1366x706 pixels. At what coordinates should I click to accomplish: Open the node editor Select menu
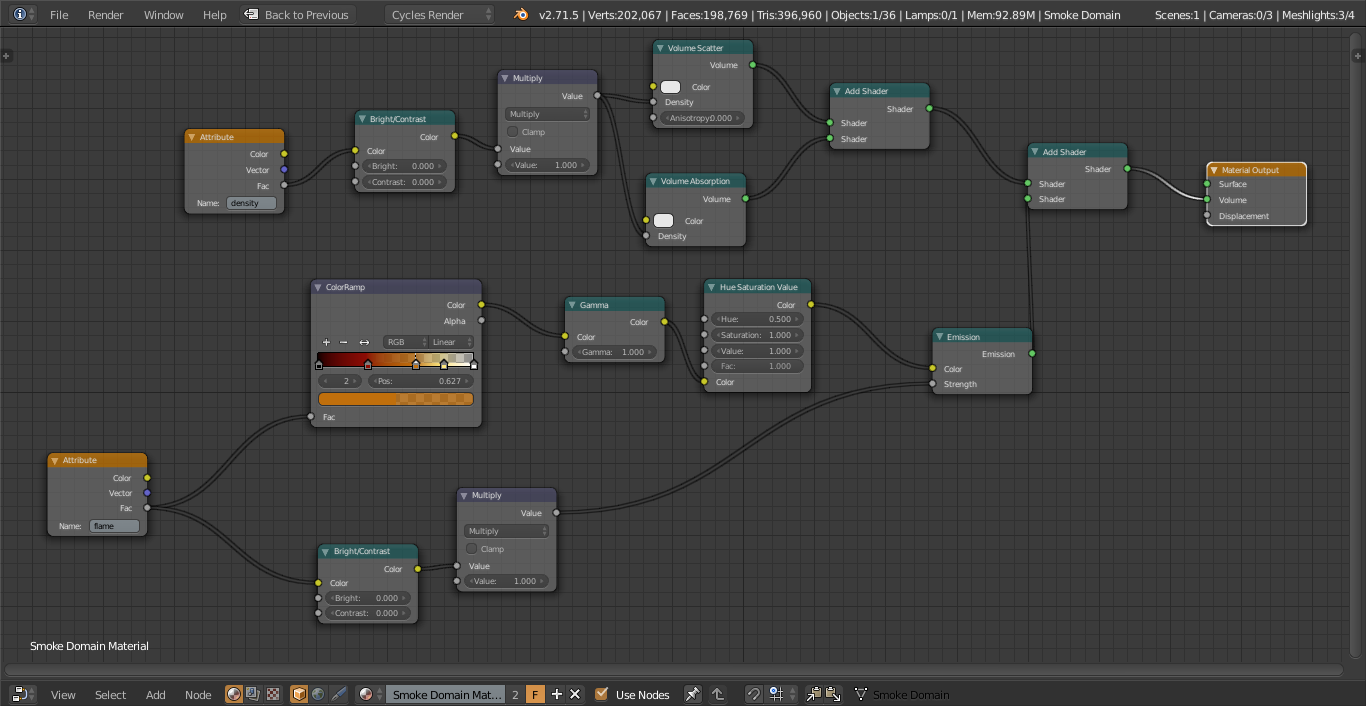click(110, 694)
